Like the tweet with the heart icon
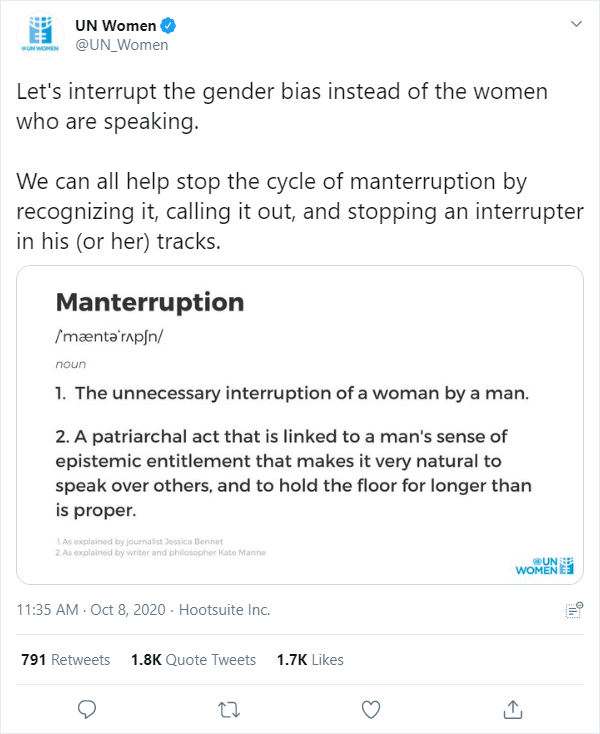The image size is (600, 734). pyautogui.click(x=371, y=710)
